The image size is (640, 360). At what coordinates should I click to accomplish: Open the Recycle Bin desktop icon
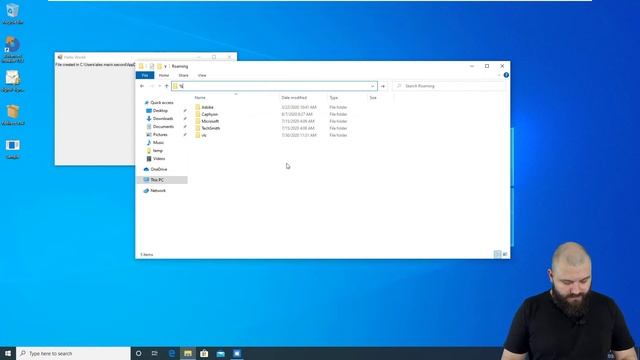[13, 13]
